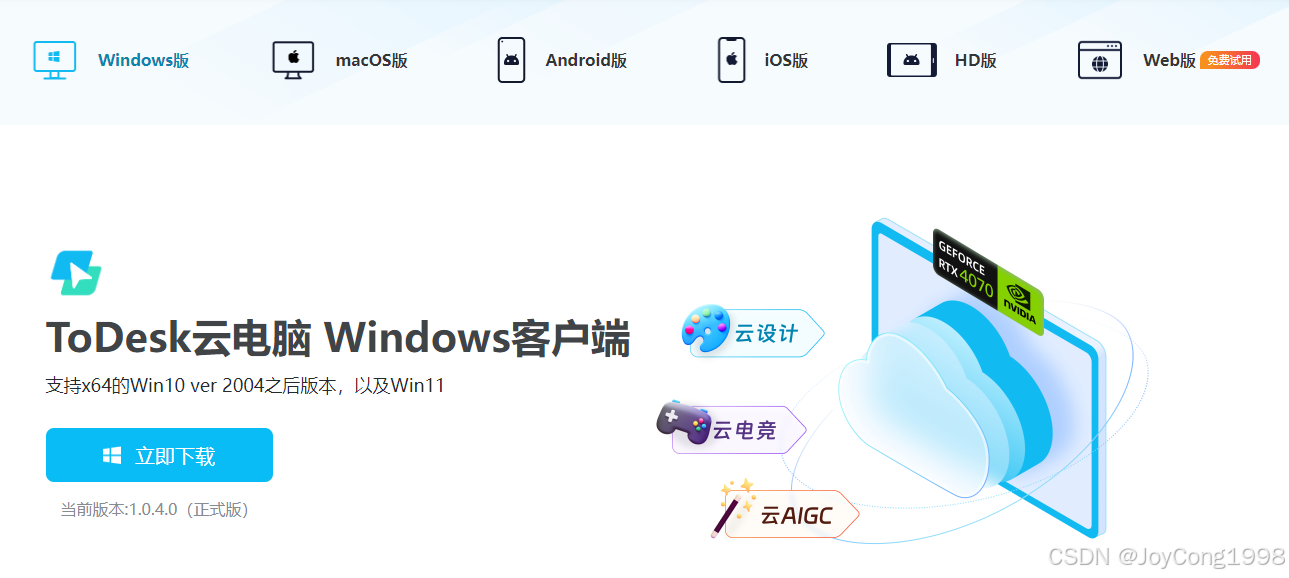
Task: Click the 支持x64的Win10 requirement text
Action: pyautogui.click(x=245, y=385)
